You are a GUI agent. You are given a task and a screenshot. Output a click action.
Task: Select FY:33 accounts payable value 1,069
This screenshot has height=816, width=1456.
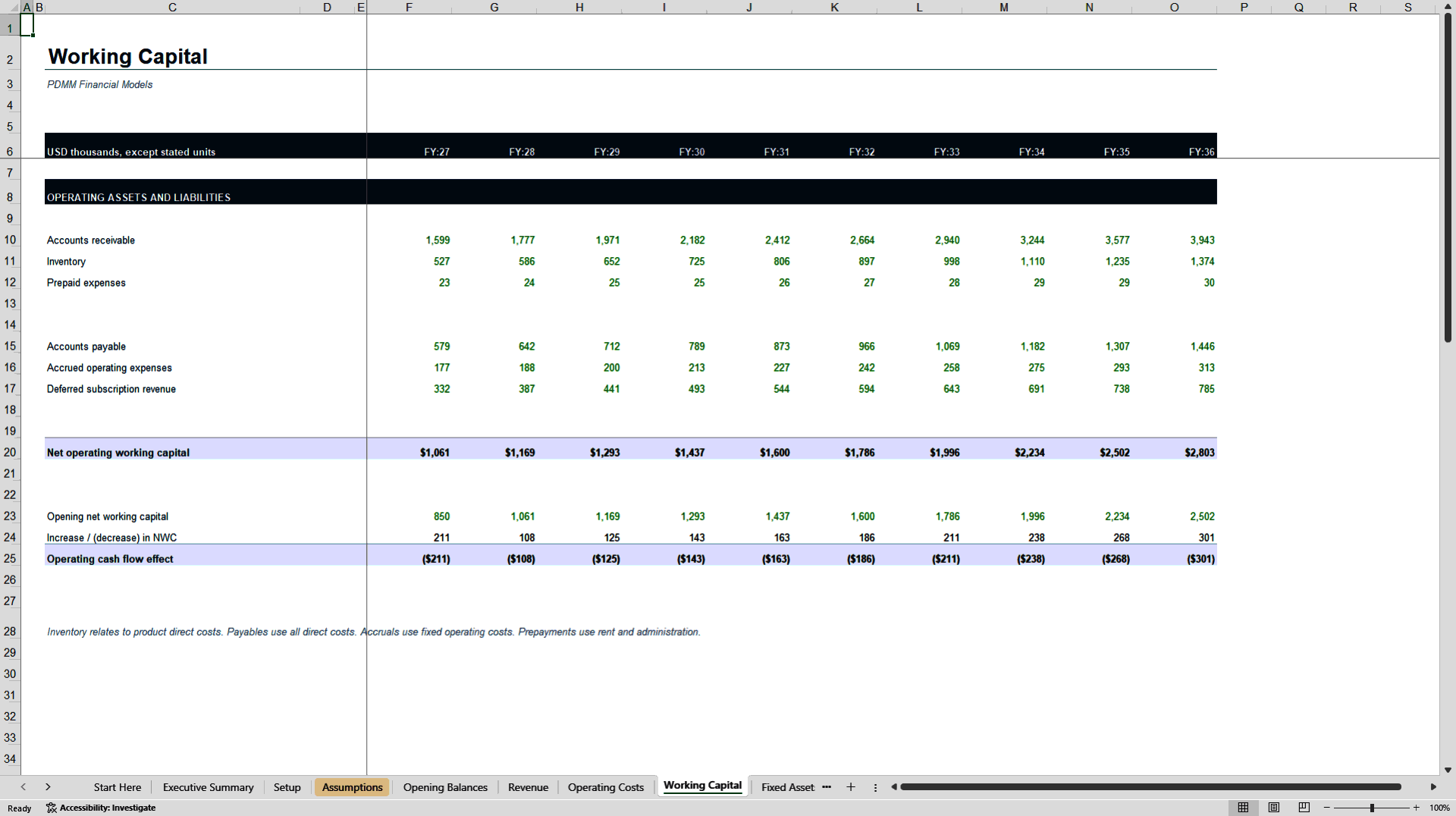[x=947, y=347]
